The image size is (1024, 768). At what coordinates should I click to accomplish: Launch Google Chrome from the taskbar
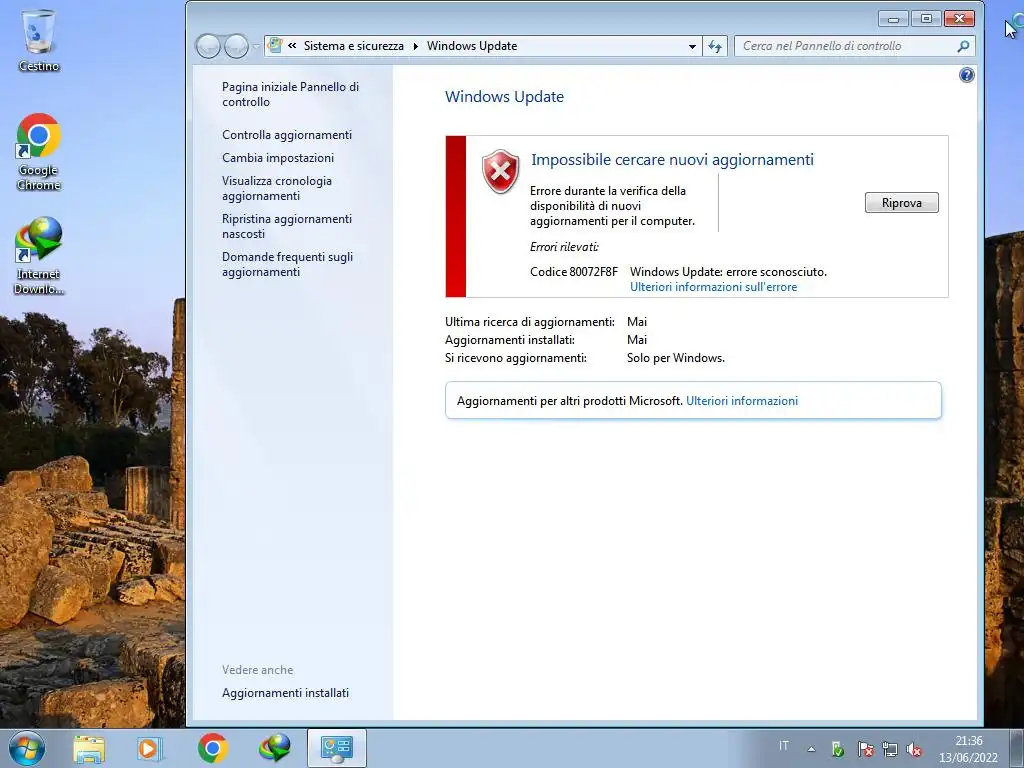coord(212,748)
